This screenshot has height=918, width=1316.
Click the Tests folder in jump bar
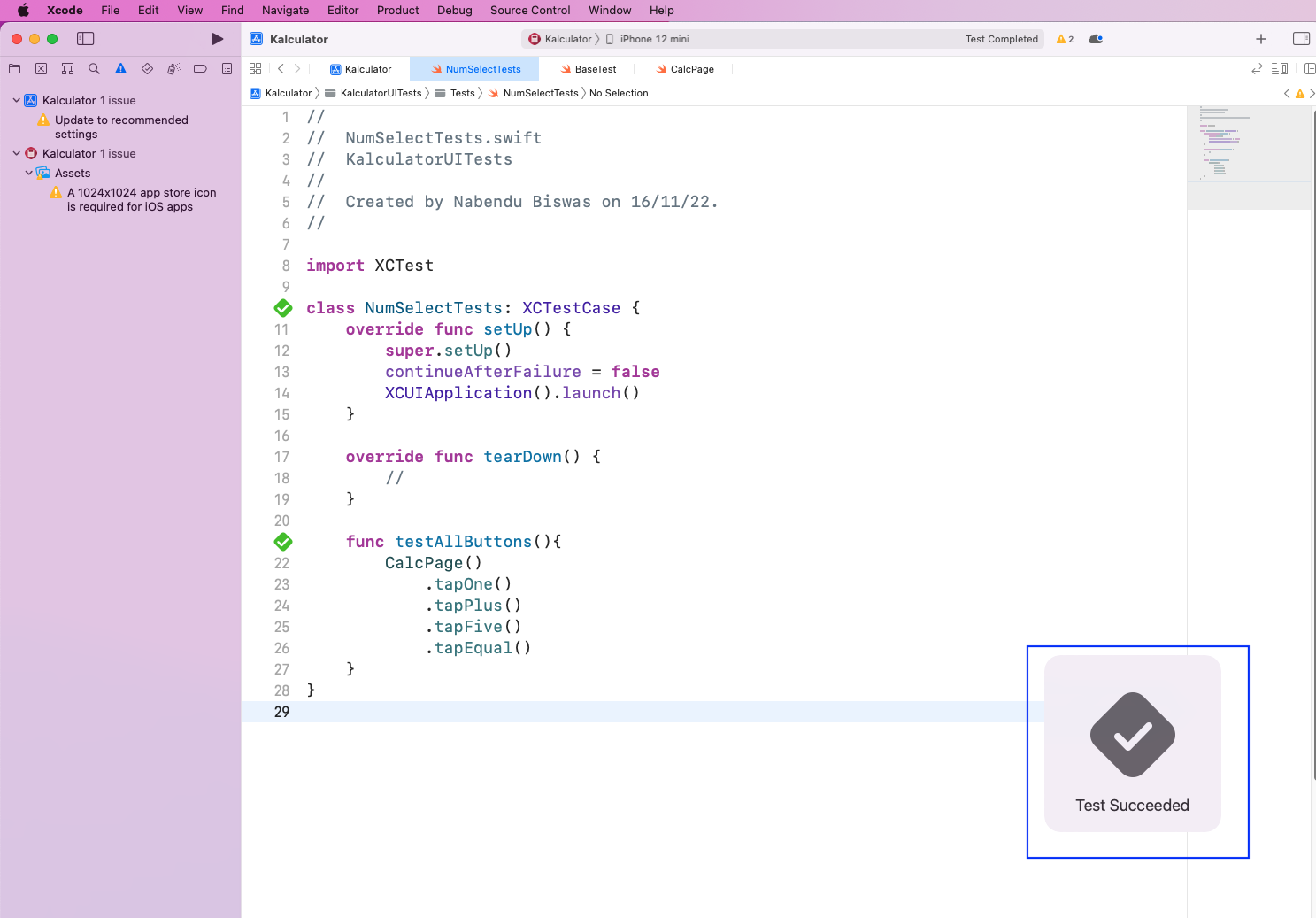[x=455, y=93]
